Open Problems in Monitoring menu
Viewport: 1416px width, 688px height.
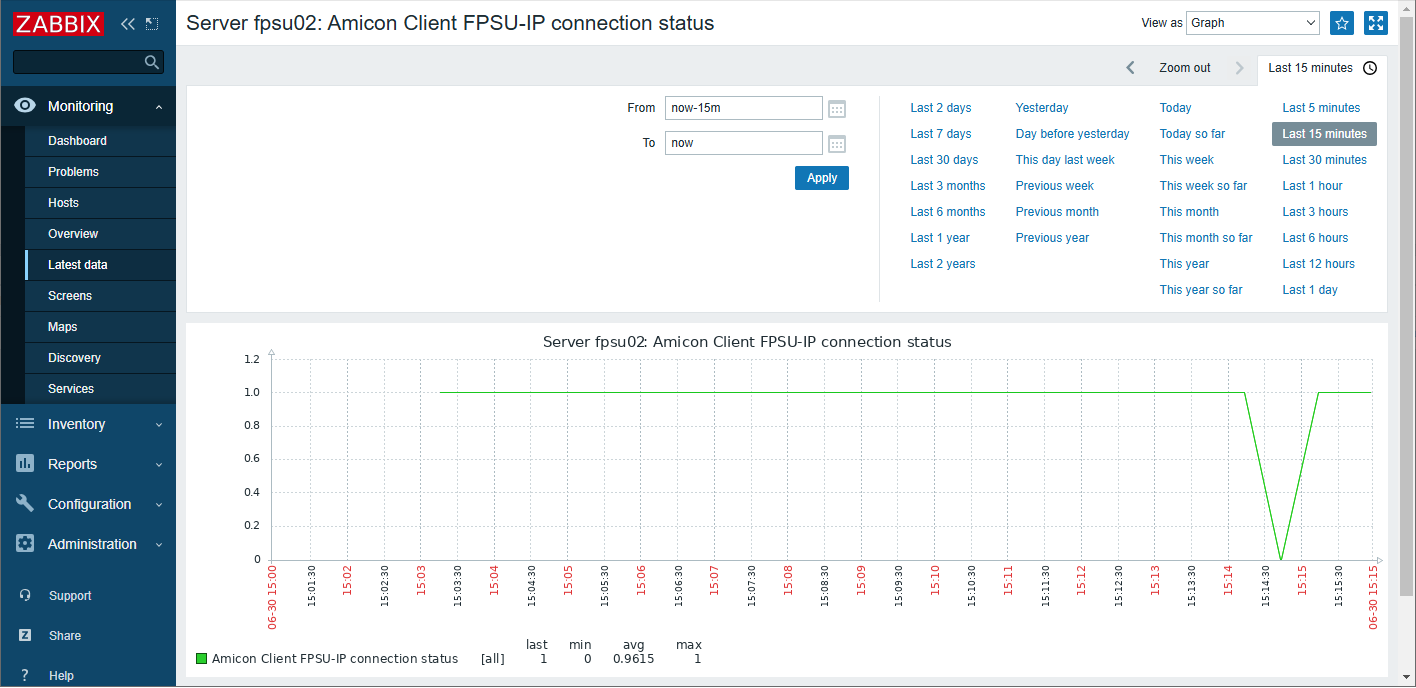pyautogui.click(x=100, y=172)
